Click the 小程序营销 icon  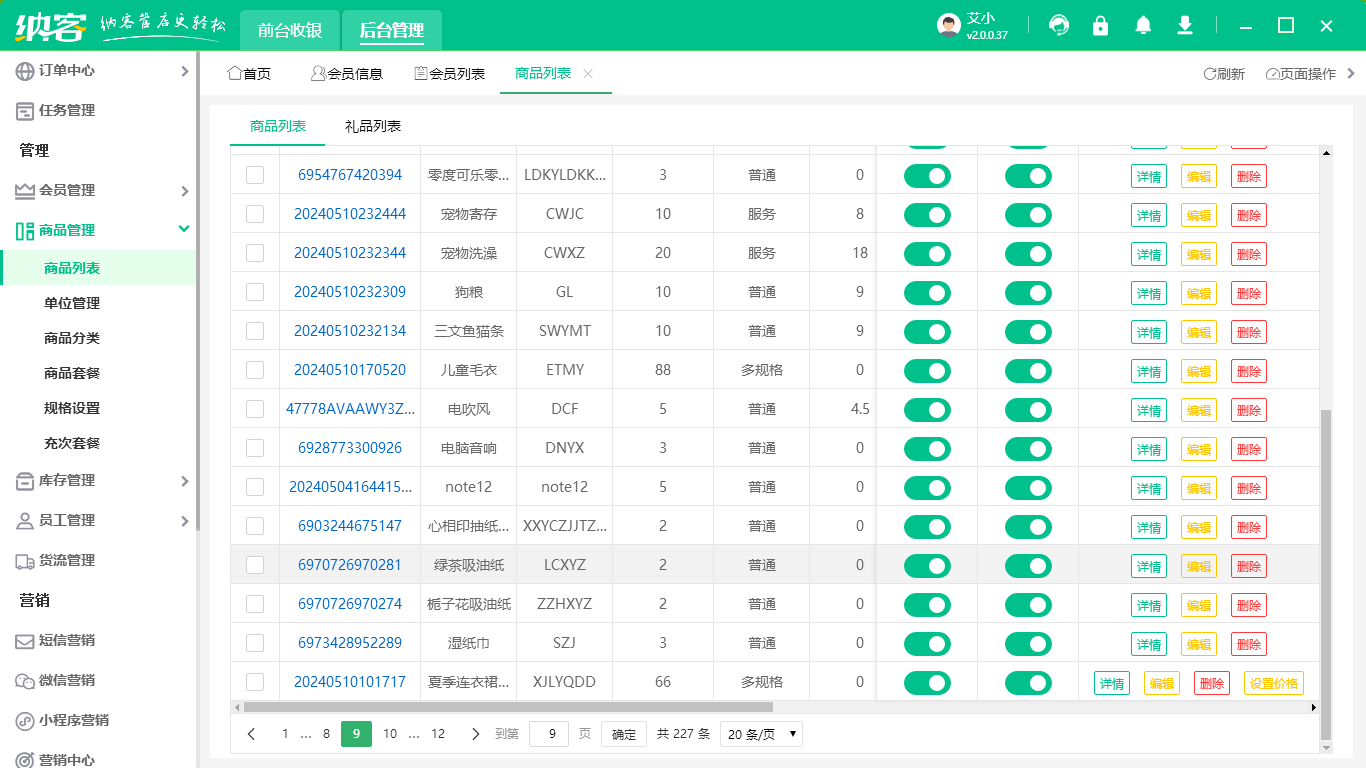pyautogui.click(x=25, y=721)
